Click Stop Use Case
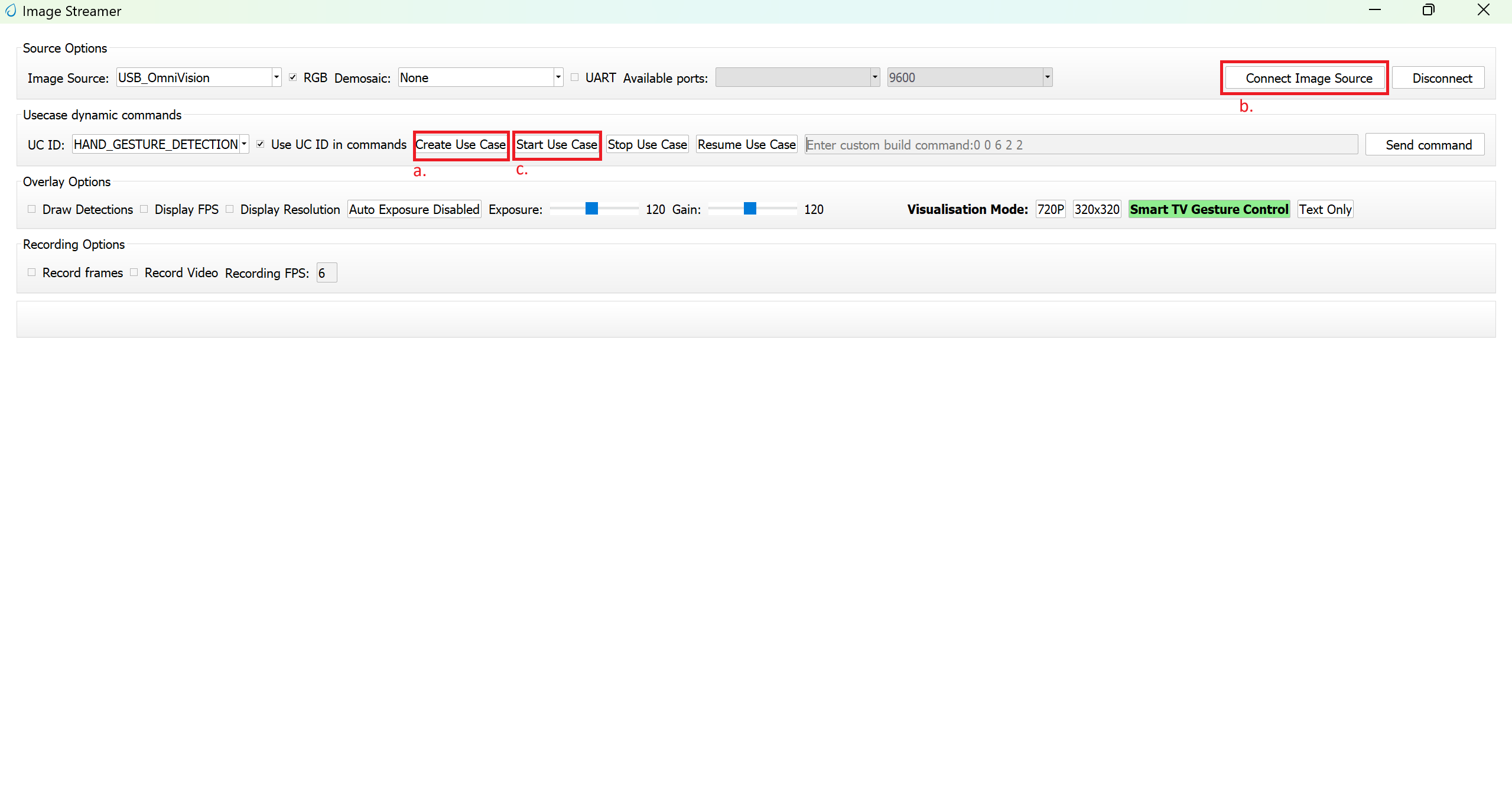This screenshot has width=1512, height=789. click(646, 144)
